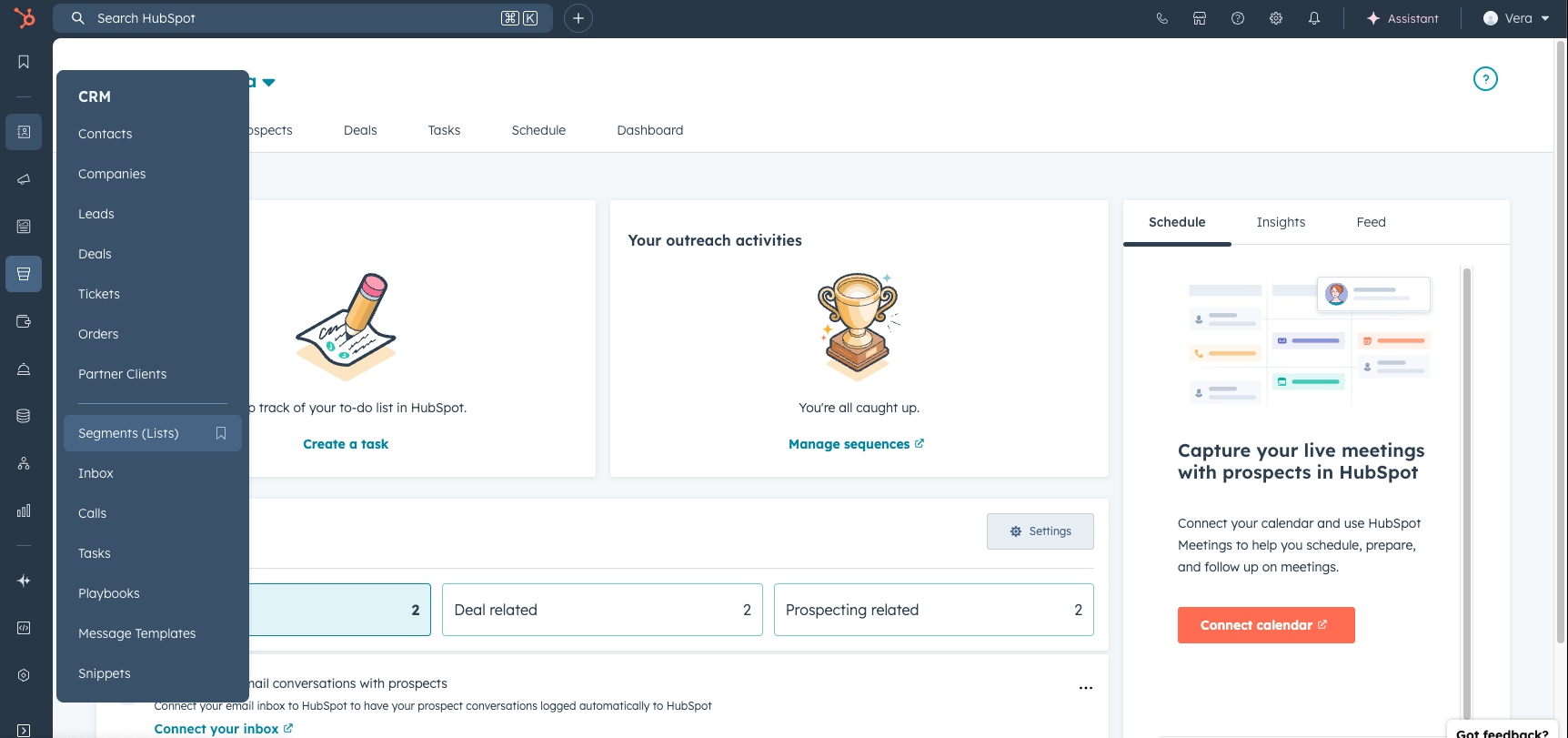Image resolution: width=1568 pixels, height=738 pixels.
Task: Open the Automation workflows icon in sidebar
Action: tap(24, 463)
